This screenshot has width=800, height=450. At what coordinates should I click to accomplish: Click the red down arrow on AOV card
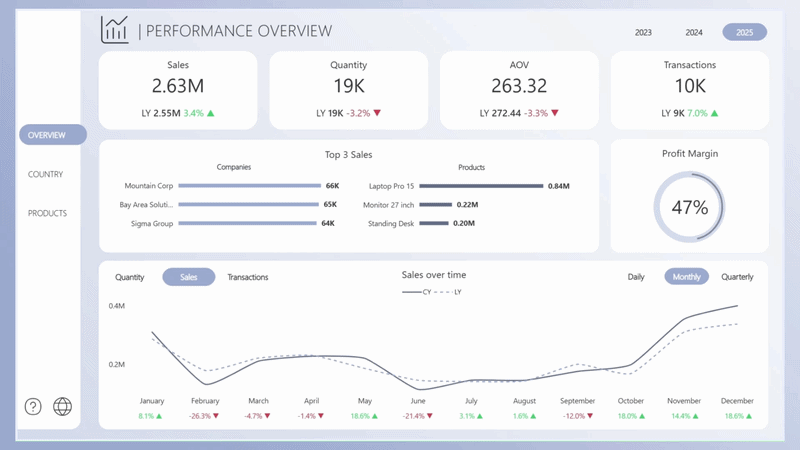(555, 113)
